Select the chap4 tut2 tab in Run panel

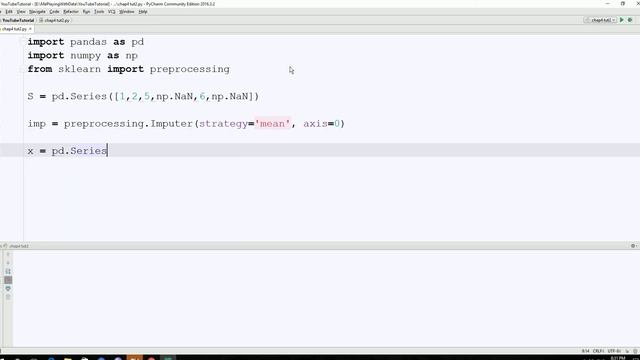pyautogui.click(x=17, y=246)
